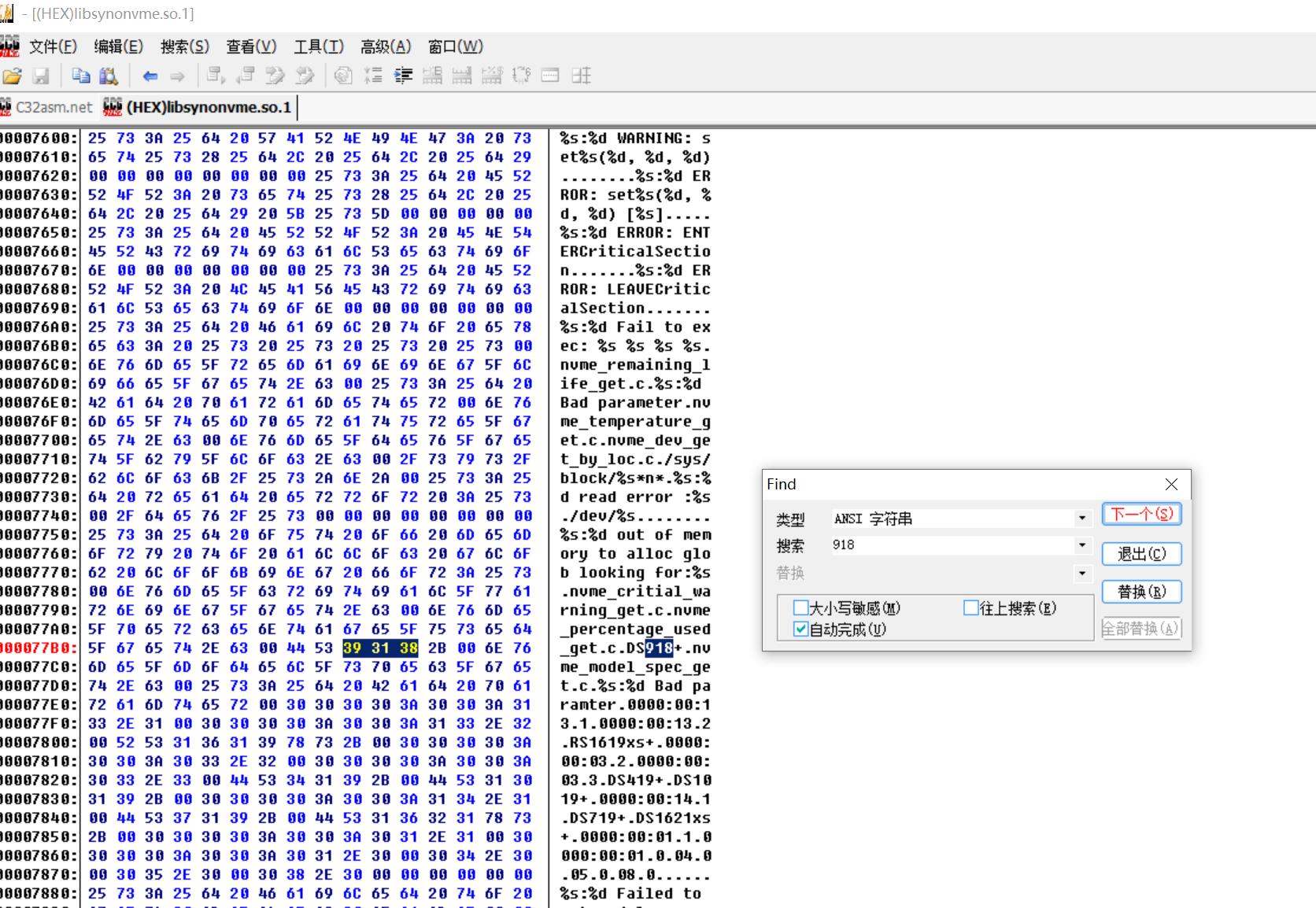This screenshot has height=908, width=1316.
Task: Navigate forward using the gray right arrow icon
Action: coord(177,76)
